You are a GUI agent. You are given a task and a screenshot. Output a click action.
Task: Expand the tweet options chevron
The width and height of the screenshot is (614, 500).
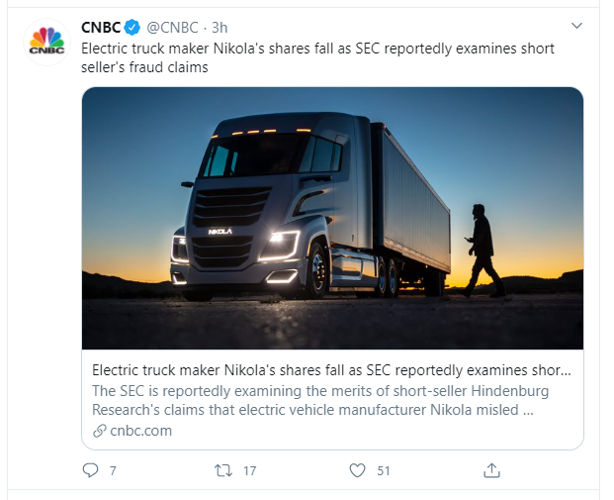(576, 26)
